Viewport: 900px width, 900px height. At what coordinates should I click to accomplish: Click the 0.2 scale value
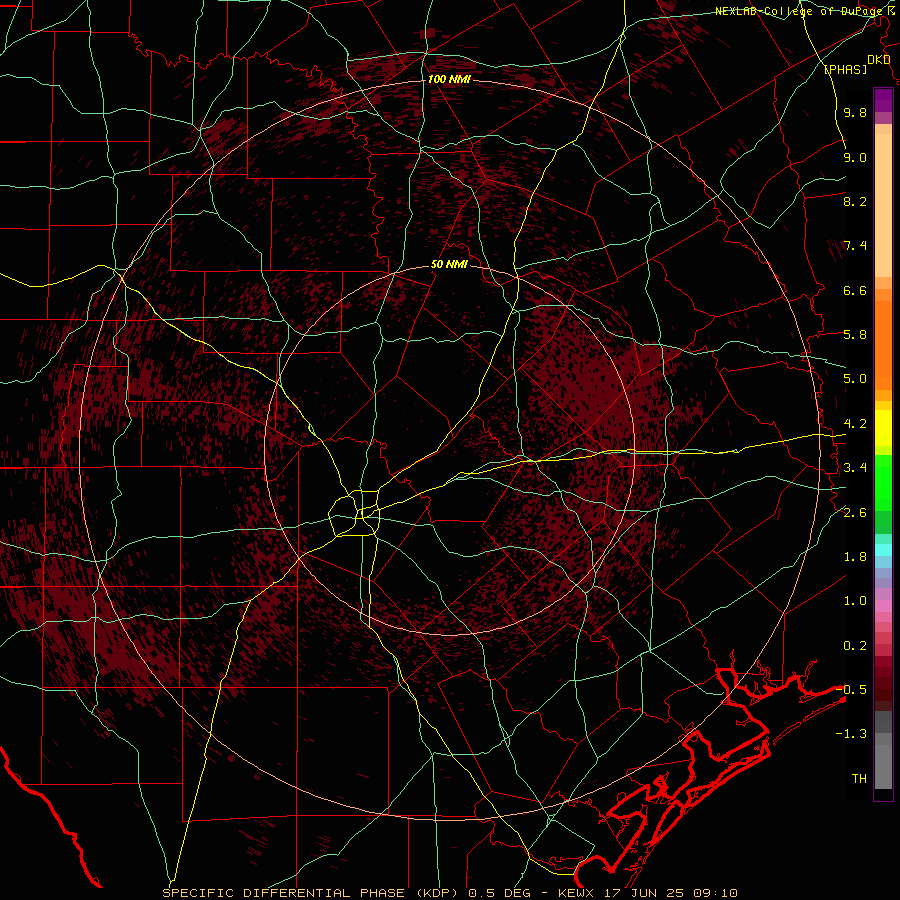[x=855, y=646]
